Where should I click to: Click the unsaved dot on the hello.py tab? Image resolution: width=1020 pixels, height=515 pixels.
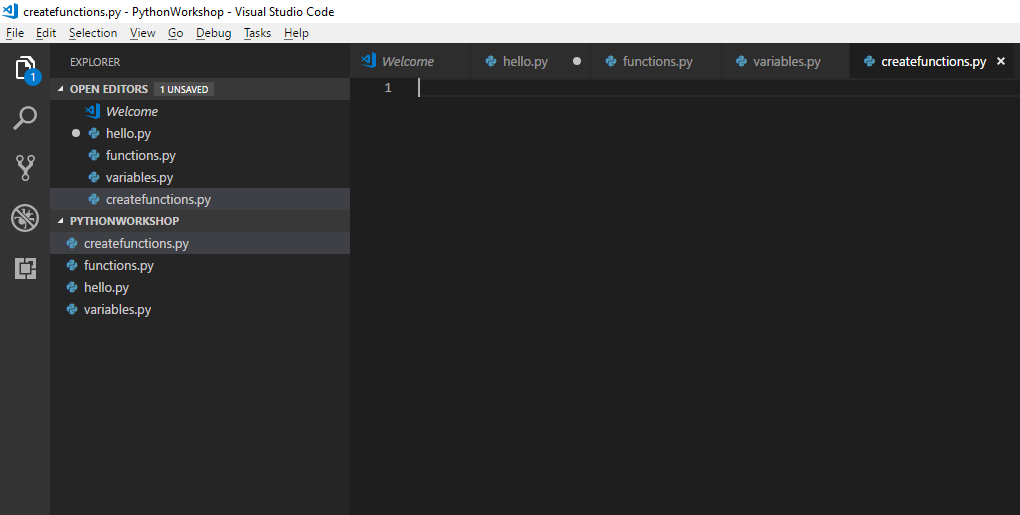coord(576,61)
